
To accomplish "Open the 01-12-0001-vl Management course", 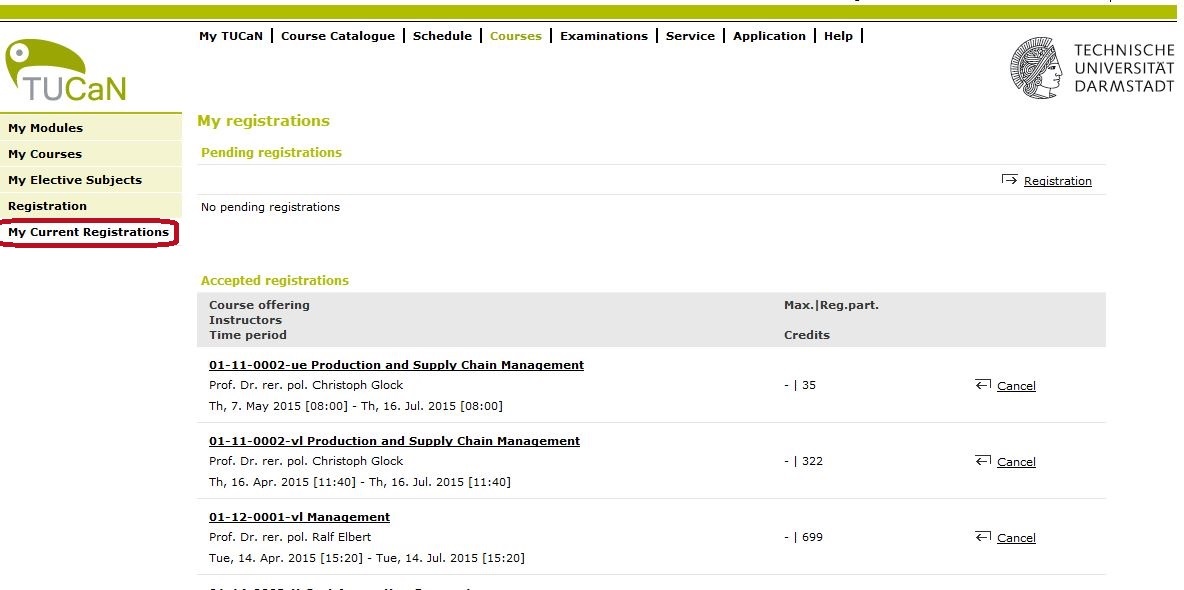I will 300,517.
